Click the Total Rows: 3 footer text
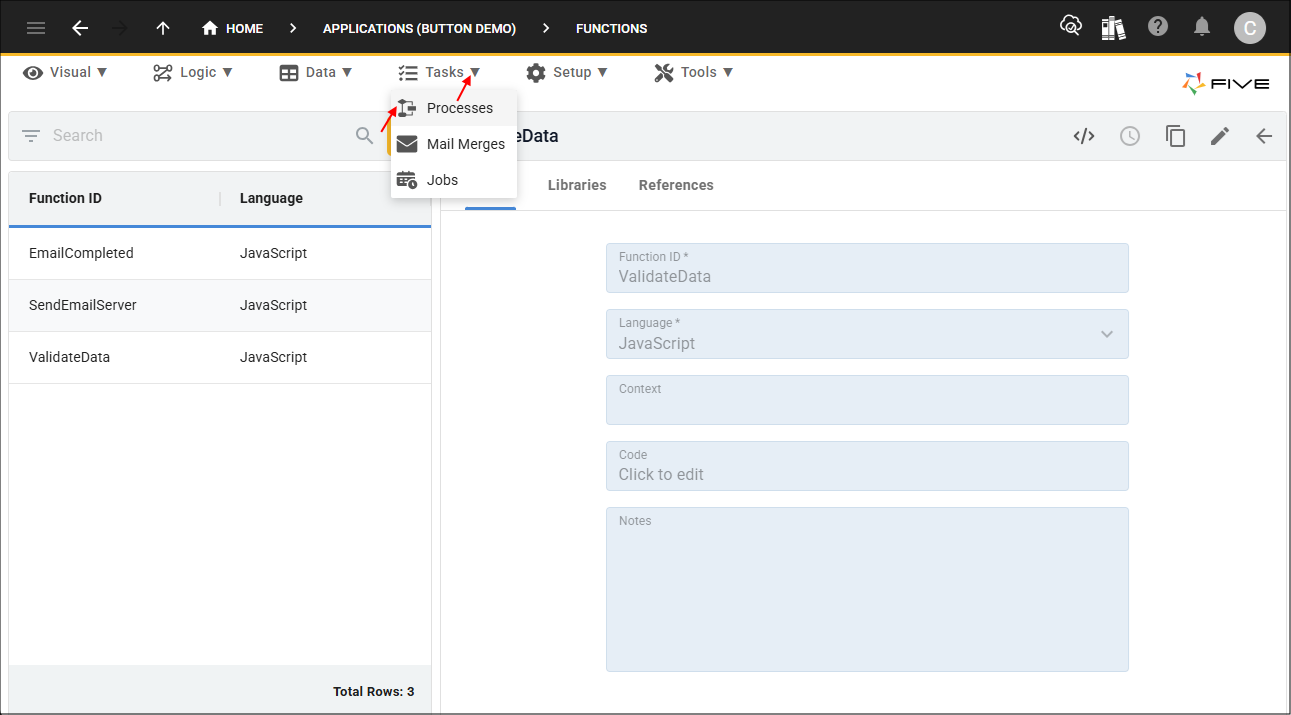The image size is (1291, 715). click(373, 692)
